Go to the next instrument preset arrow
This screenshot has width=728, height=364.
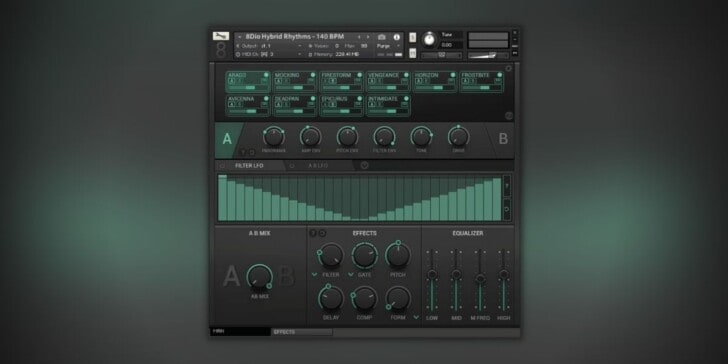pyautogui.click(x=368, y=37)
